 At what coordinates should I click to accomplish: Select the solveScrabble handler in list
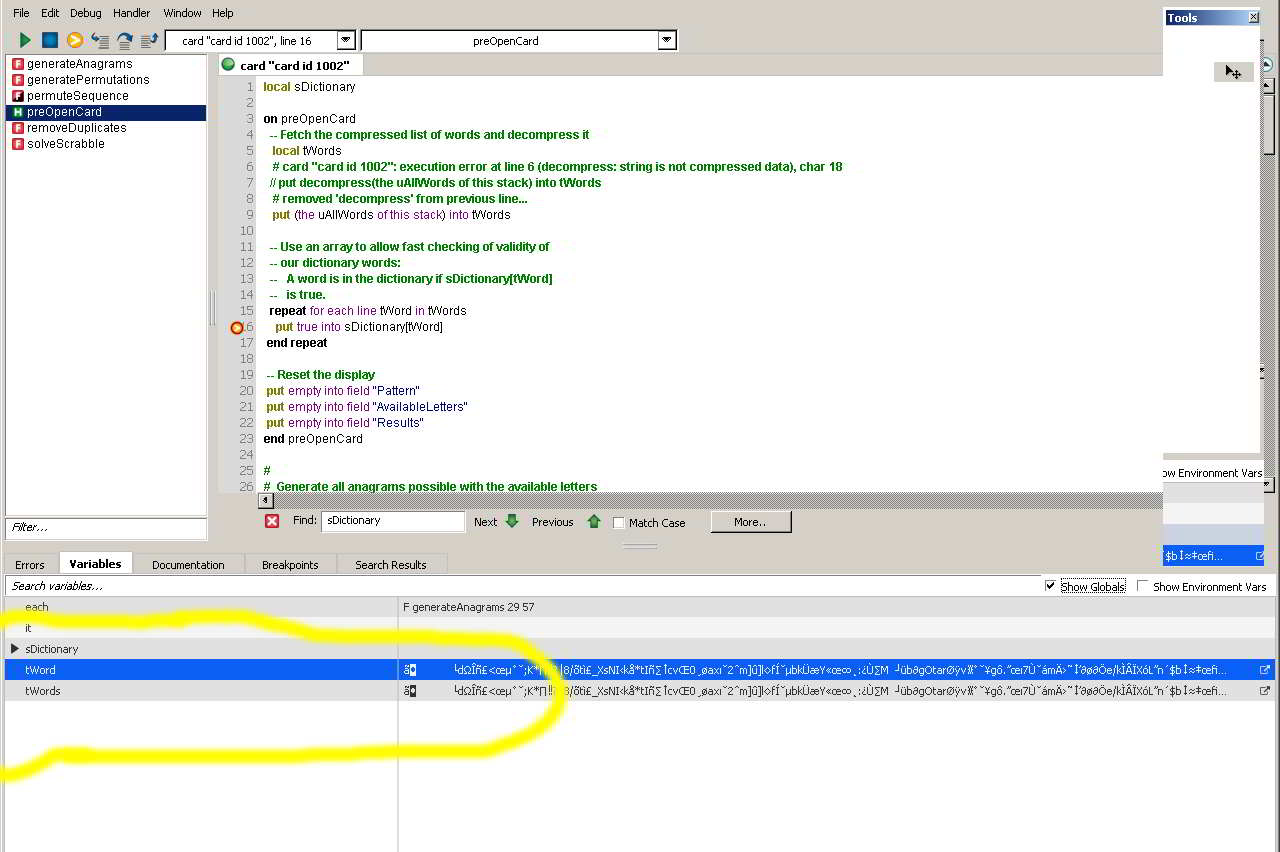65,144
